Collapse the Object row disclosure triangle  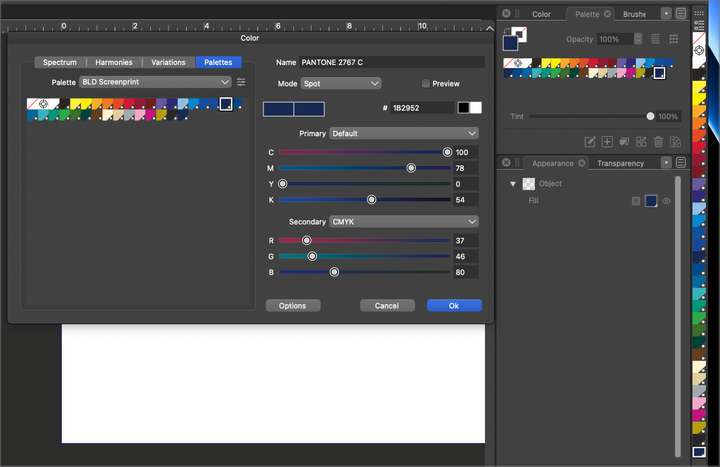pos(513,184)
